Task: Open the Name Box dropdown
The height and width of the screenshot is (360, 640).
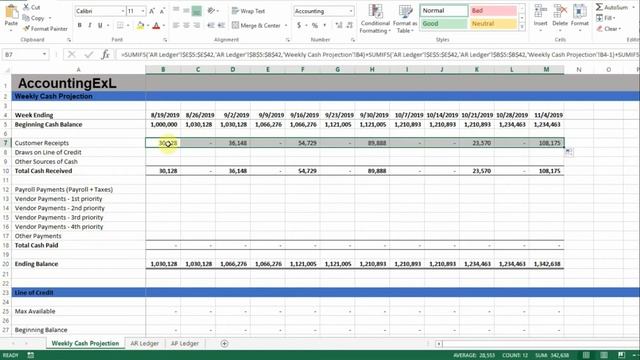Action: pyautogui.click(x=44, y=54)
